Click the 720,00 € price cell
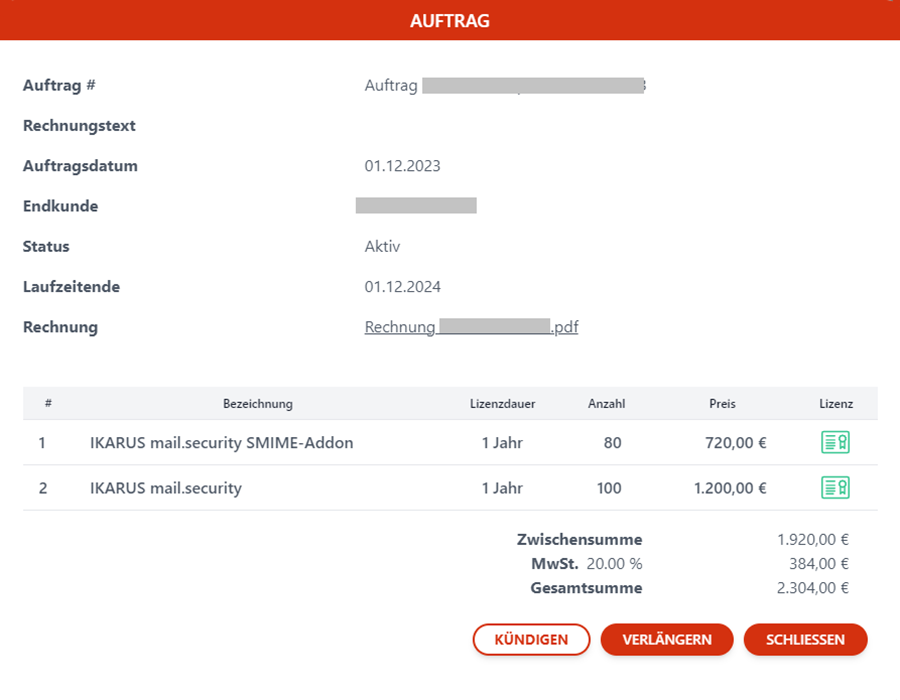Viewport: 900px width, 700px height. tap(736, 443)
